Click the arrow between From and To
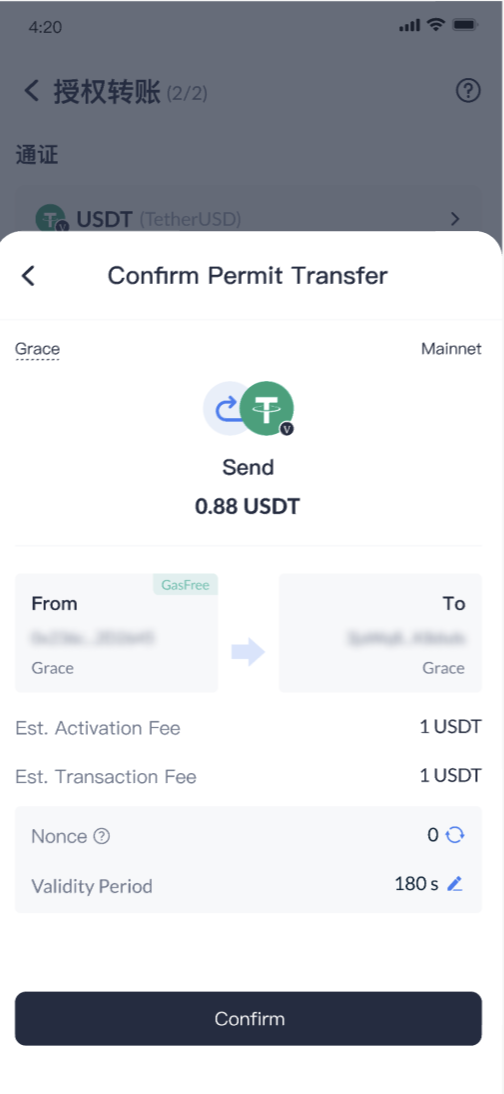Viewport: 504px width, 1094px height. [x=248, y=652]
